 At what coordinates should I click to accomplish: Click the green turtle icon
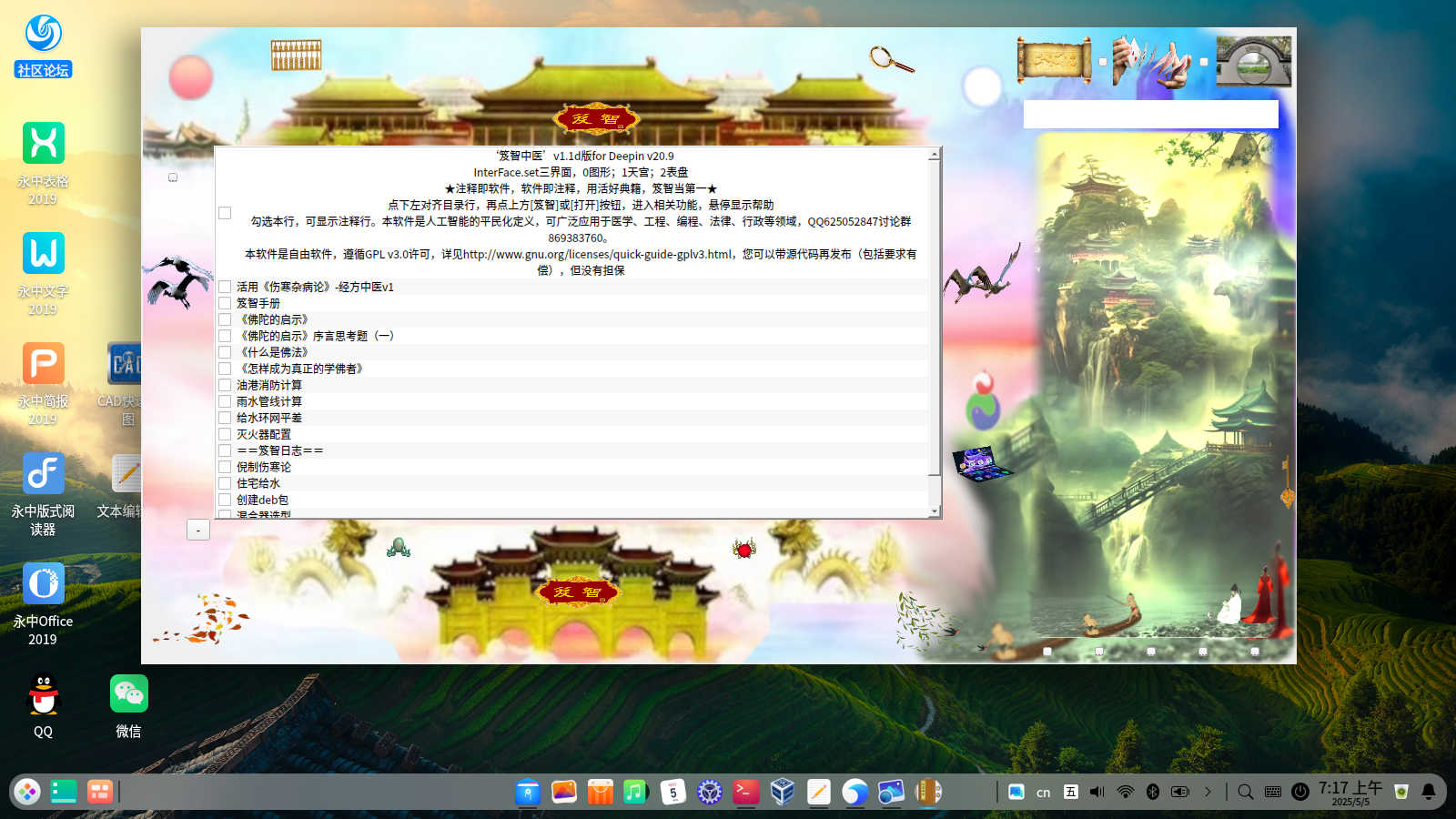tap(399, 547)
